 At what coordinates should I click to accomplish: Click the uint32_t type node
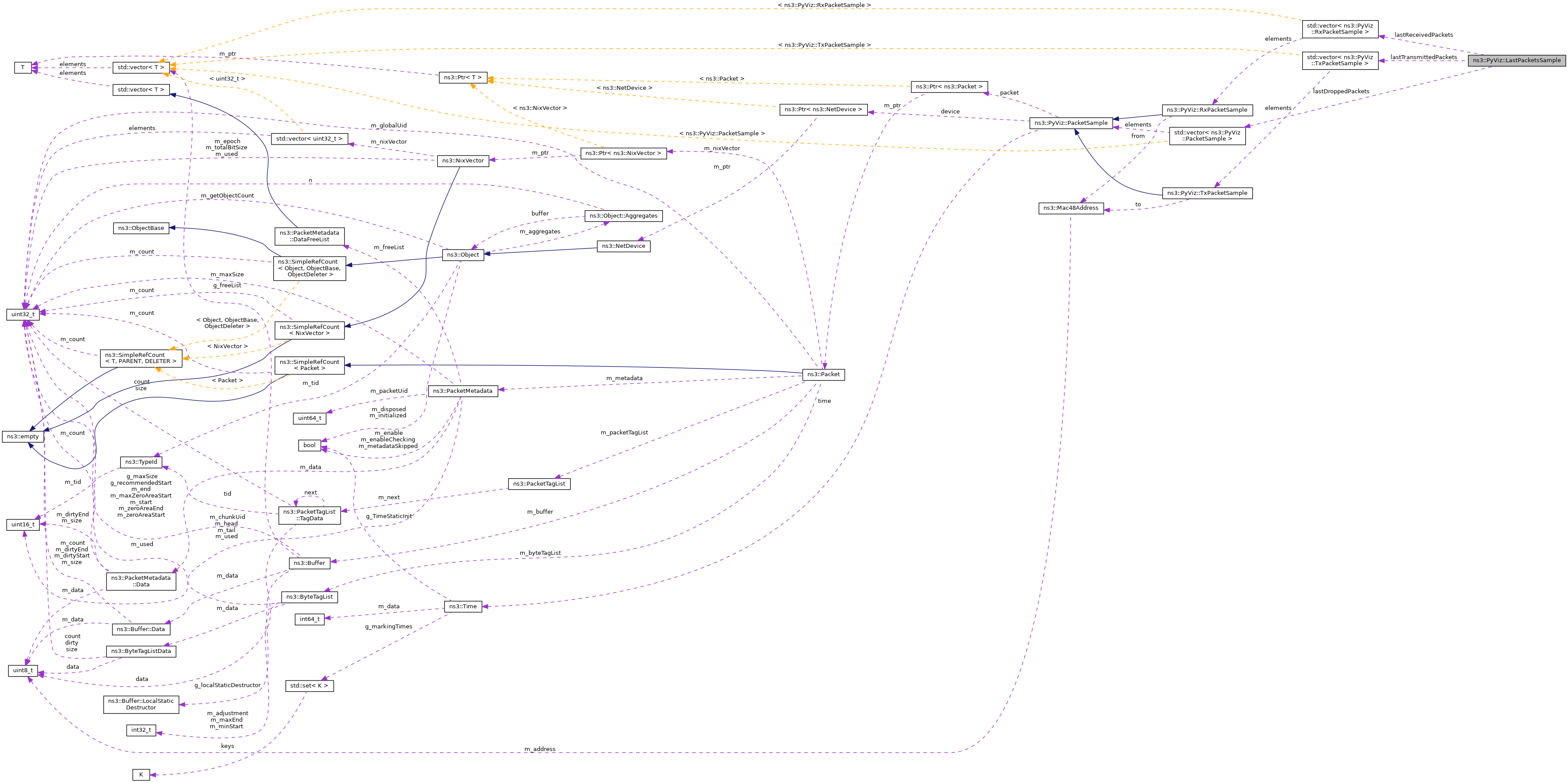(23, 315)
